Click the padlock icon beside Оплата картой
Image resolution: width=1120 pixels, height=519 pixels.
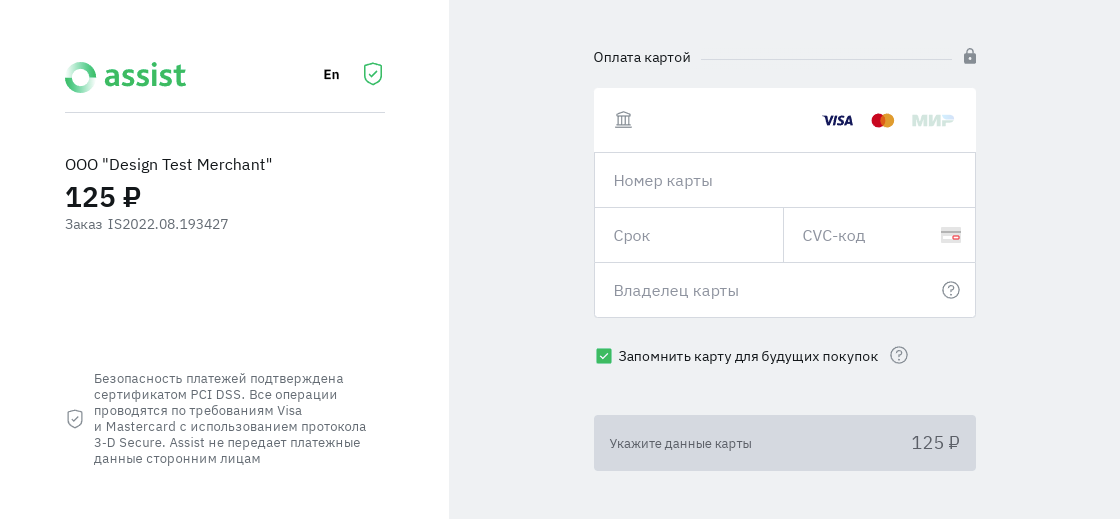969,57
